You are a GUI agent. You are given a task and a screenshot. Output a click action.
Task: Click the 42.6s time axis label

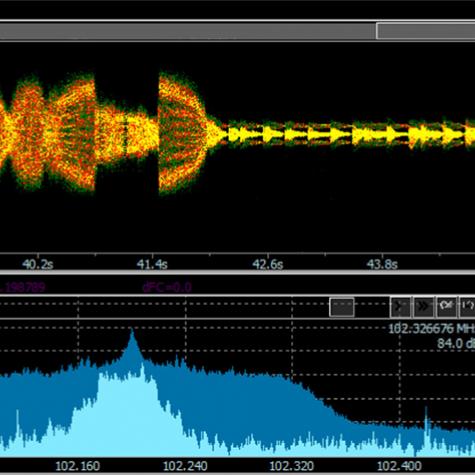(x=267, y=264)
